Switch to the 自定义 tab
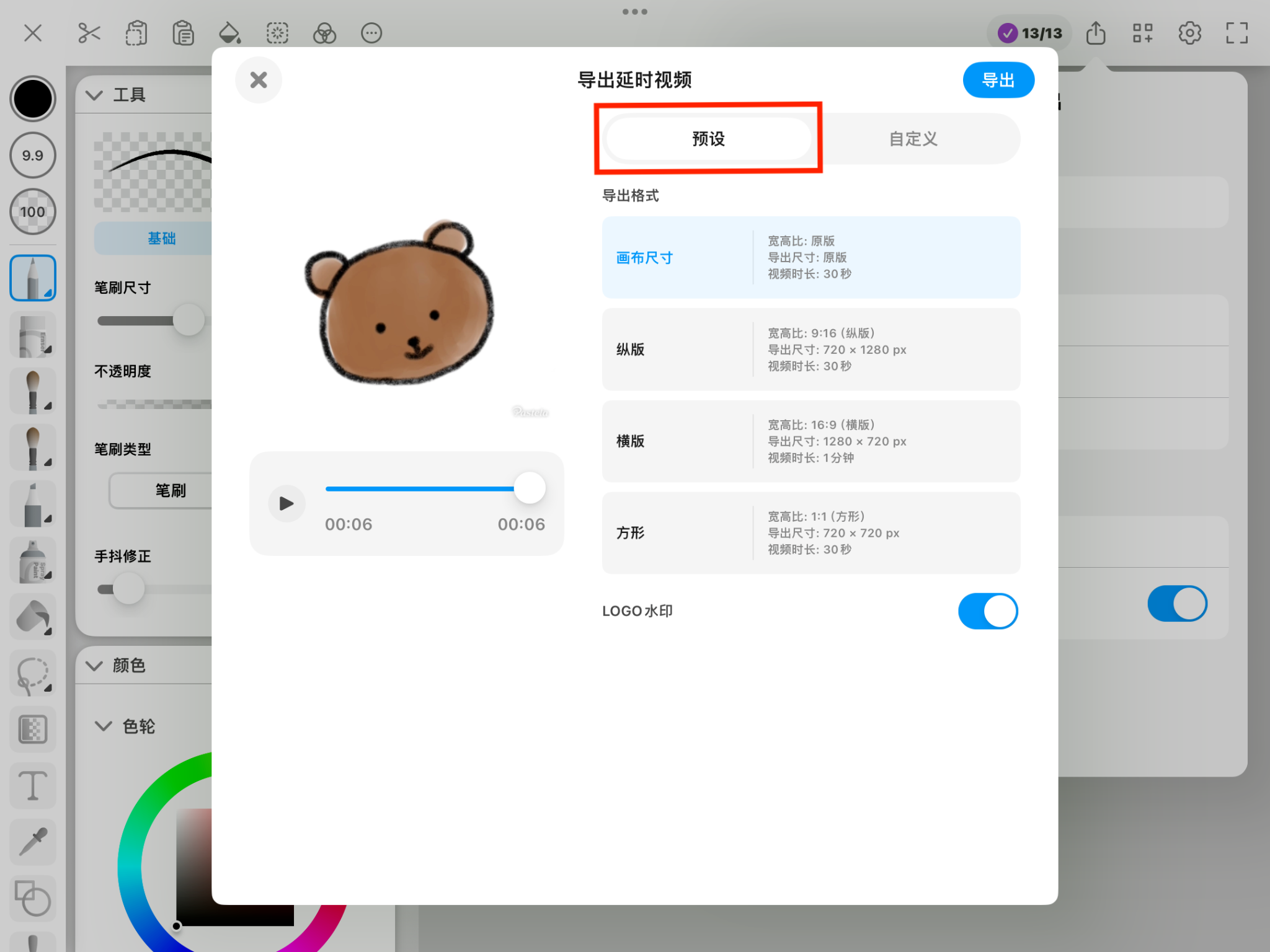 [x=913, y=139]
